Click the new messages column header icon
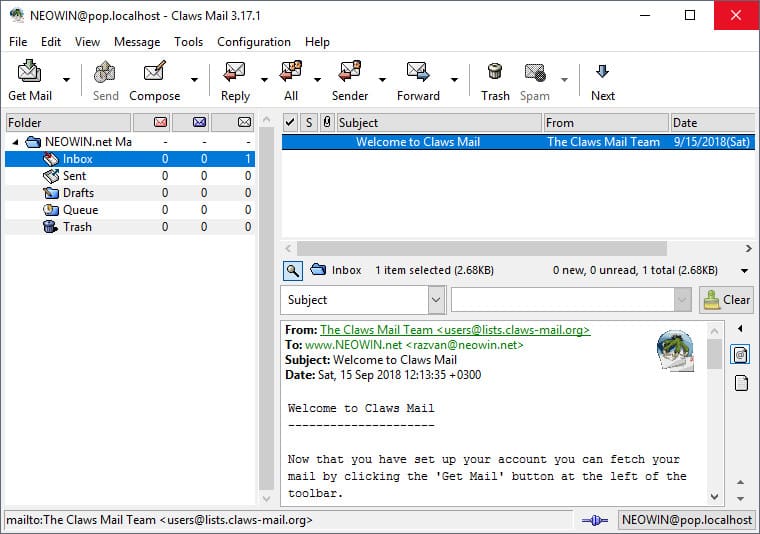This screenshot has height=534, width=760. tap(160, 122)
